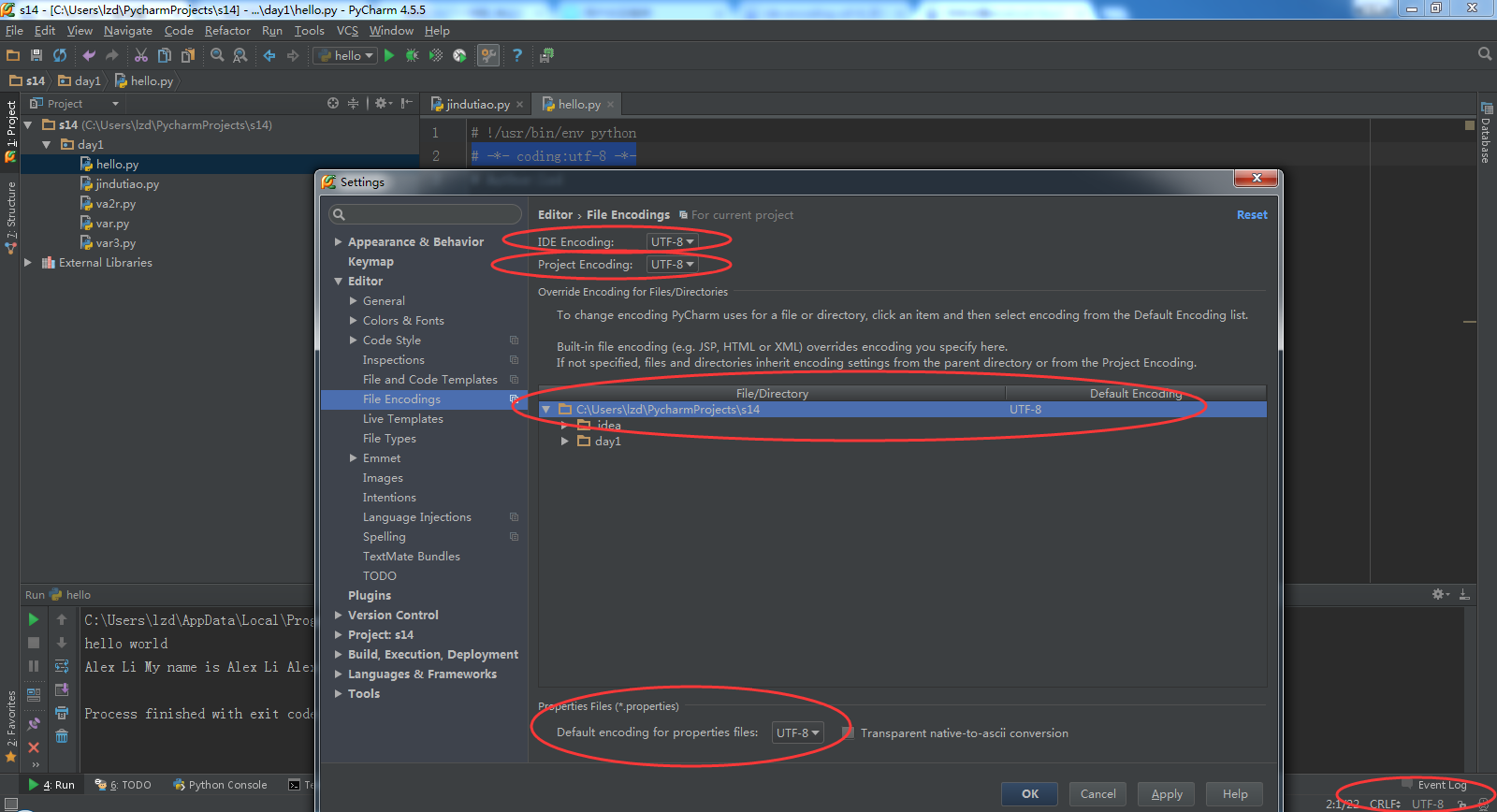The width and height of the screenshot is (1497, 812).
Task: Click the Save All floppy icon
Action: [36, 56]
